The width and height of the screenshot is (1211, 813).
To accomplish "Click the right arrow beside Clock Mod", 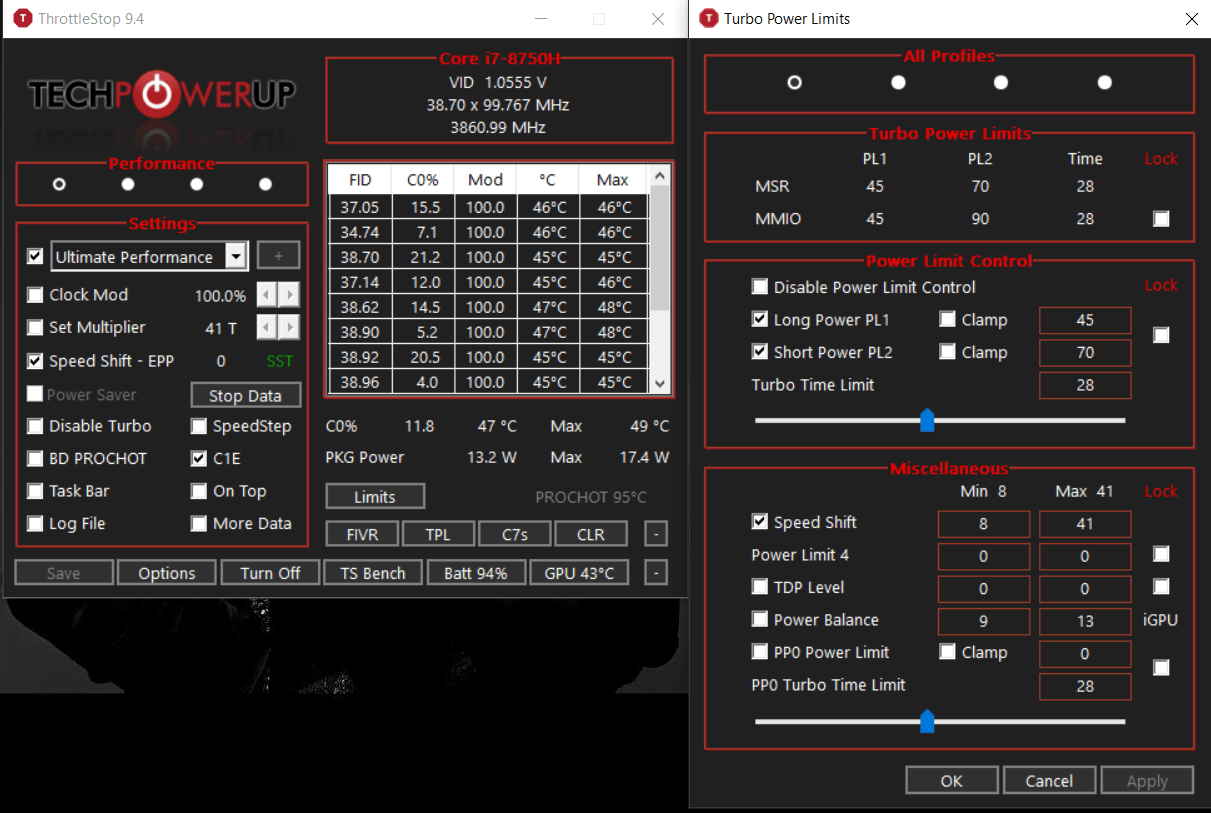I will [x=290, y=295].
